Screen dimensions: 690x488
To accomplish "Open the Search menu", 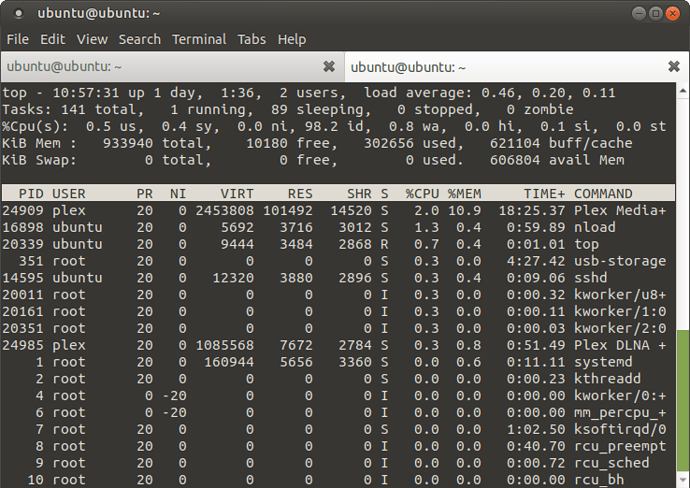I will point(139,39).
